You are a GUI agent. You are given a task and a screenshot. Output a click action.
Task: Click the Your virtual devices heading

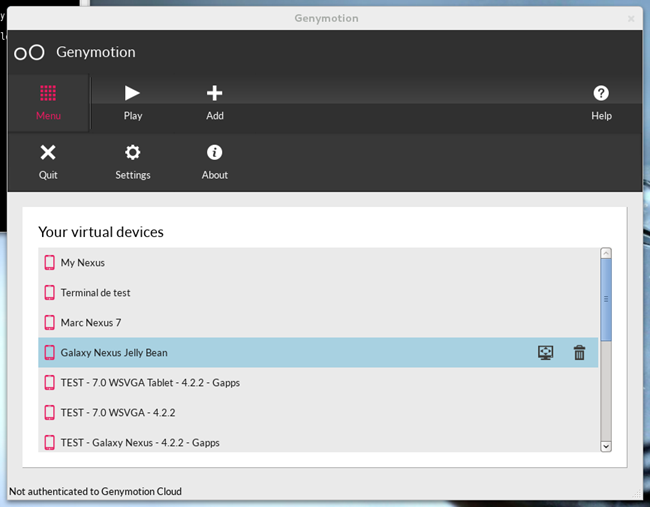101,232
